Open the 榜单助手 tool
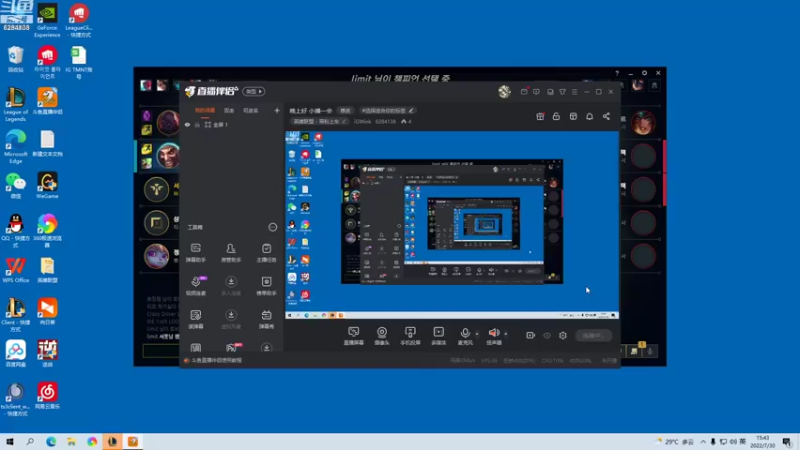The image size is (800, 450). pyautogui.click(x=266, y=286)
